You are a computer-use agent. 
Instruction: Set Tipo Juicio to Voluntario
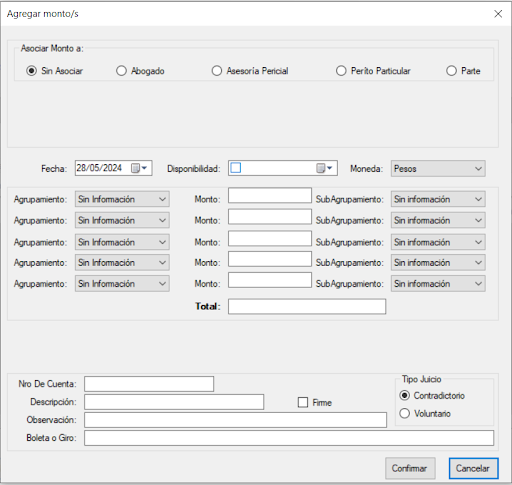(405, 413)
